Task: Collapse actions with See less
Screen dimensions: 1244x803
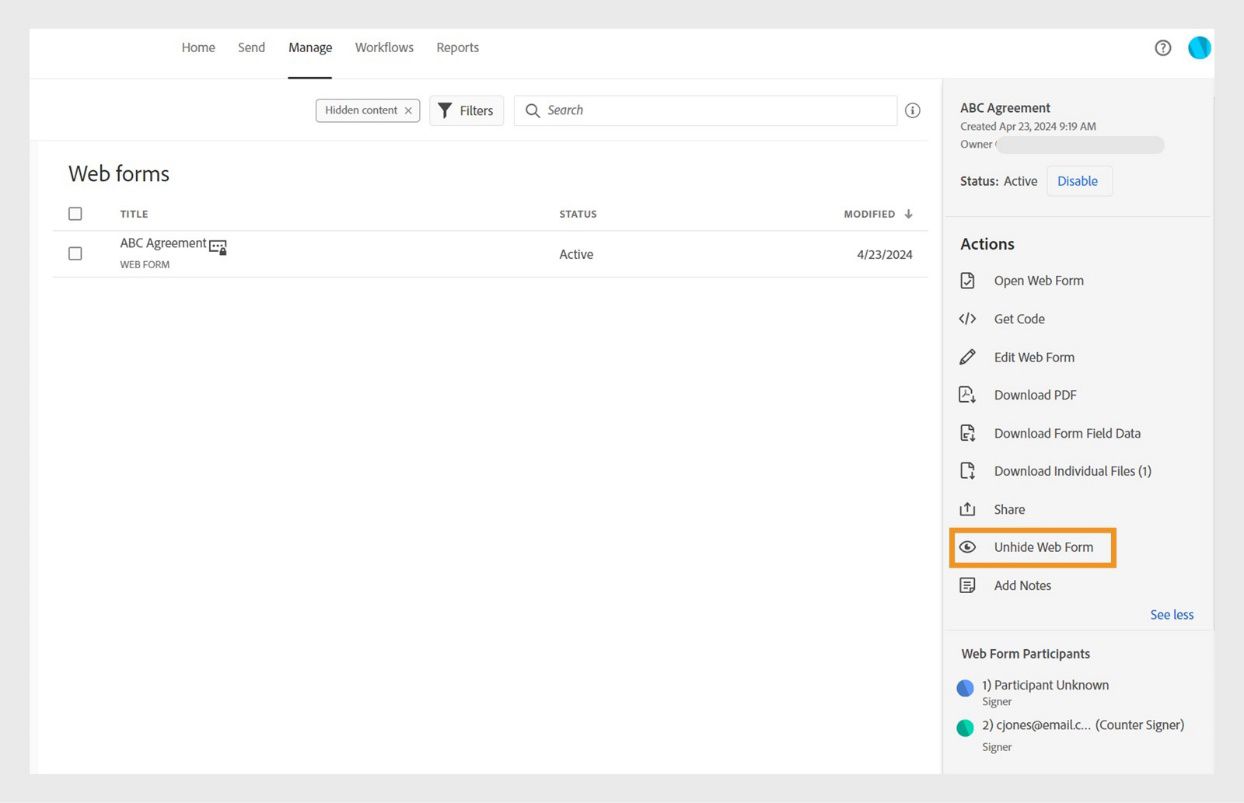Action: point(1171,614)
